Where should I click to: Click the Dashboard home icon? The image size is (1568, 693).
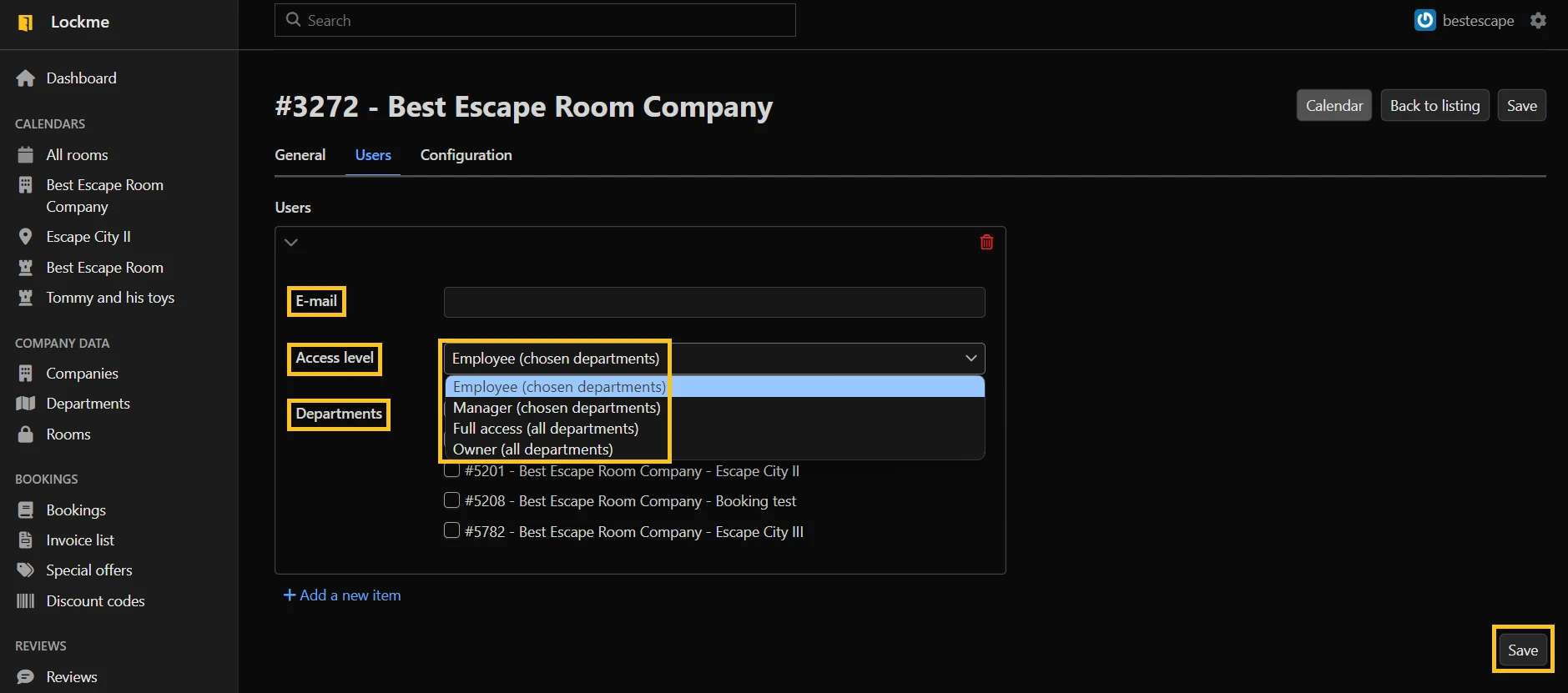(26, 78)
